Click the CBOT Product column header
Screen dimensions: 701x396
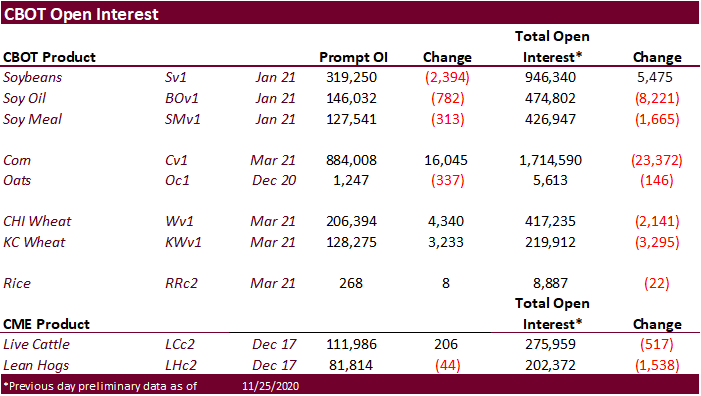click(49, 57)
